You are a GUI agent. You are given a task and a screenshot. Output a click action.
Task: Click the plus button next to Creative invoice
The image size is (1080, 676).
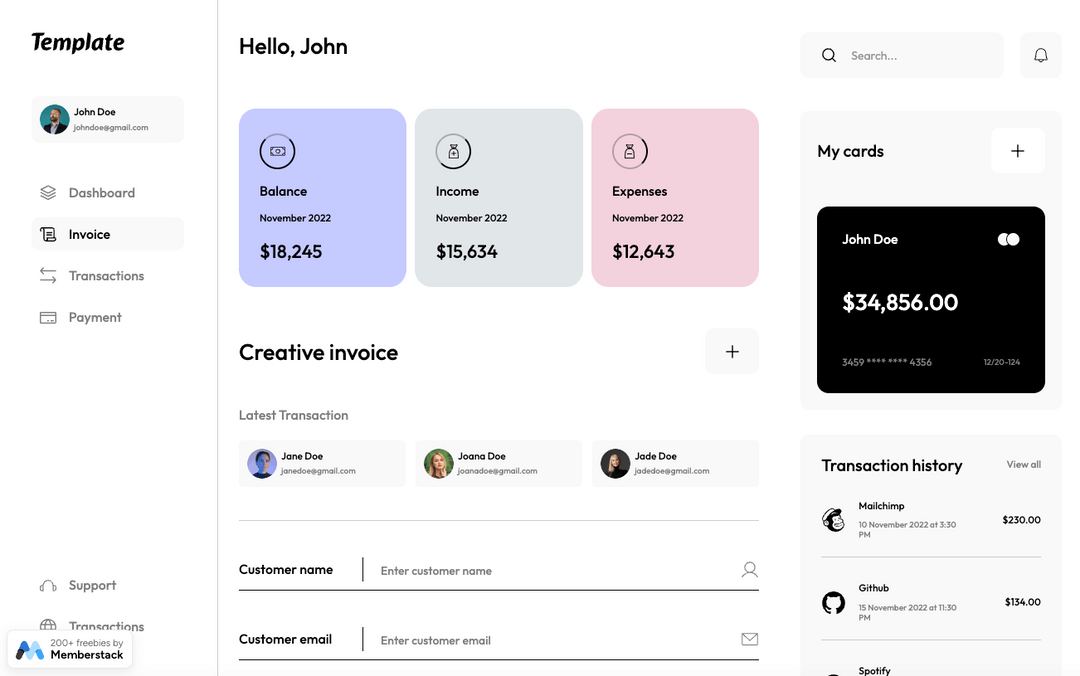tap(731, 351)
